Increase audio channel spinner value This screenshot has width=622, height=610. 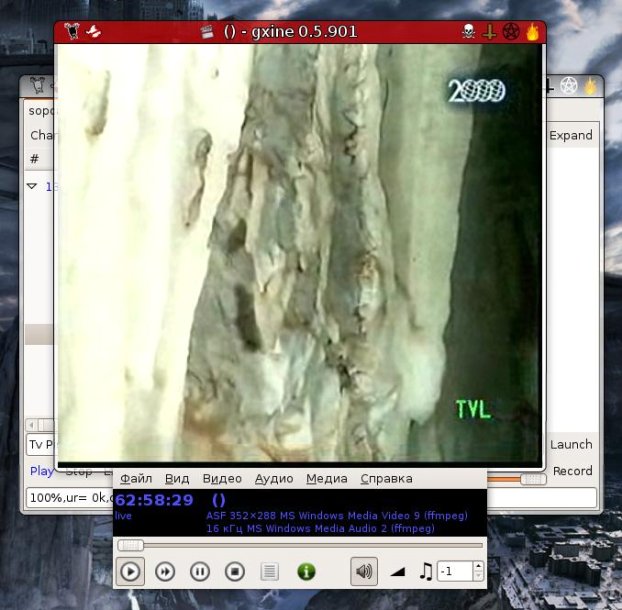(x=478, y=567)
